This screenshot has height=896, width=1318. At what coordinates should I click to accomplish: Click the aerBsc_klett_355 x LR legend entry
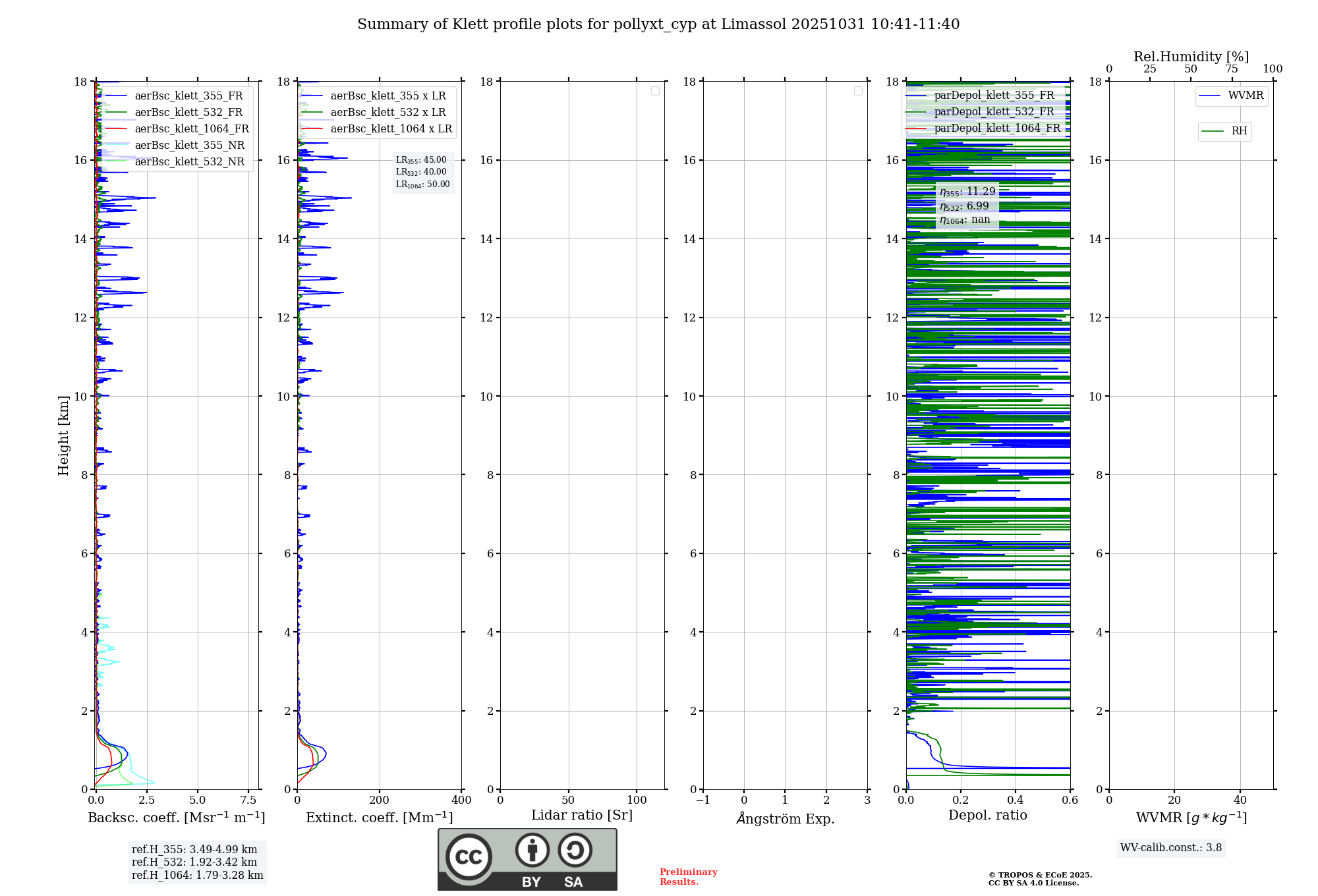pos(387,96)
